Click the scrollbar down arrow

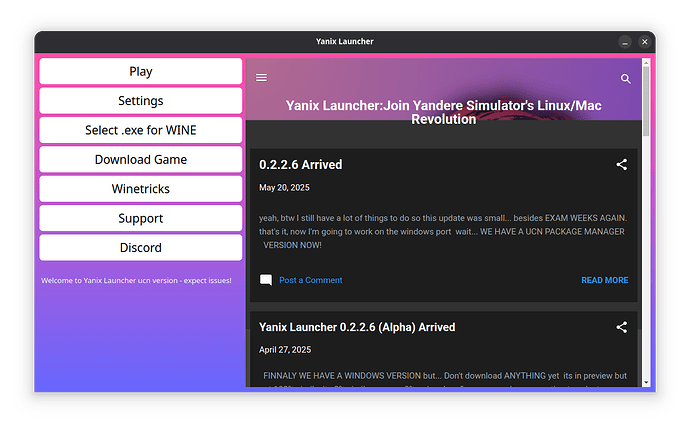click(646, 381)
